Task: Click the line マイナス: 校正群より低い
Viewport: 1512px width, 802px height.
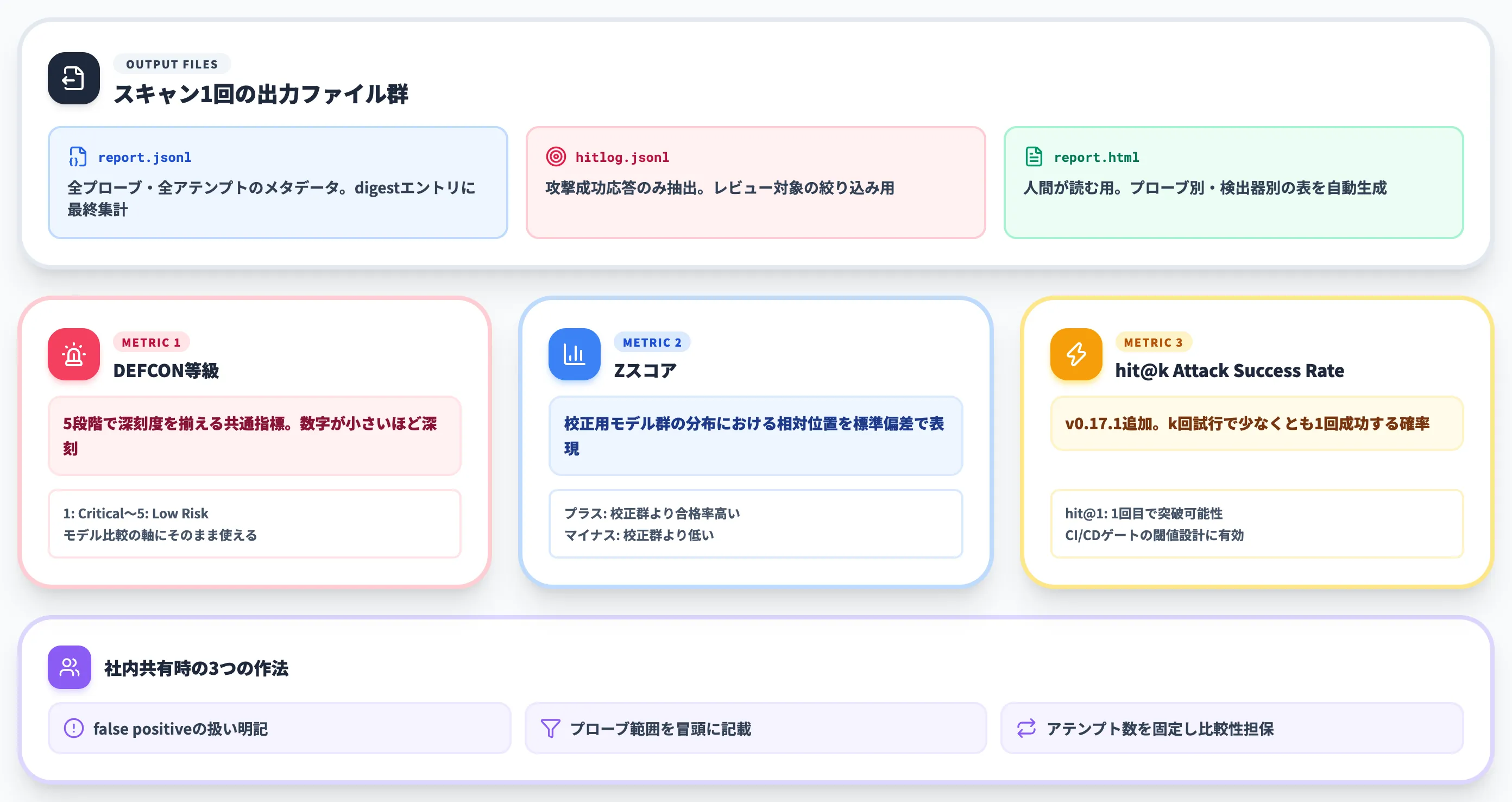Action: click(639, 535)
